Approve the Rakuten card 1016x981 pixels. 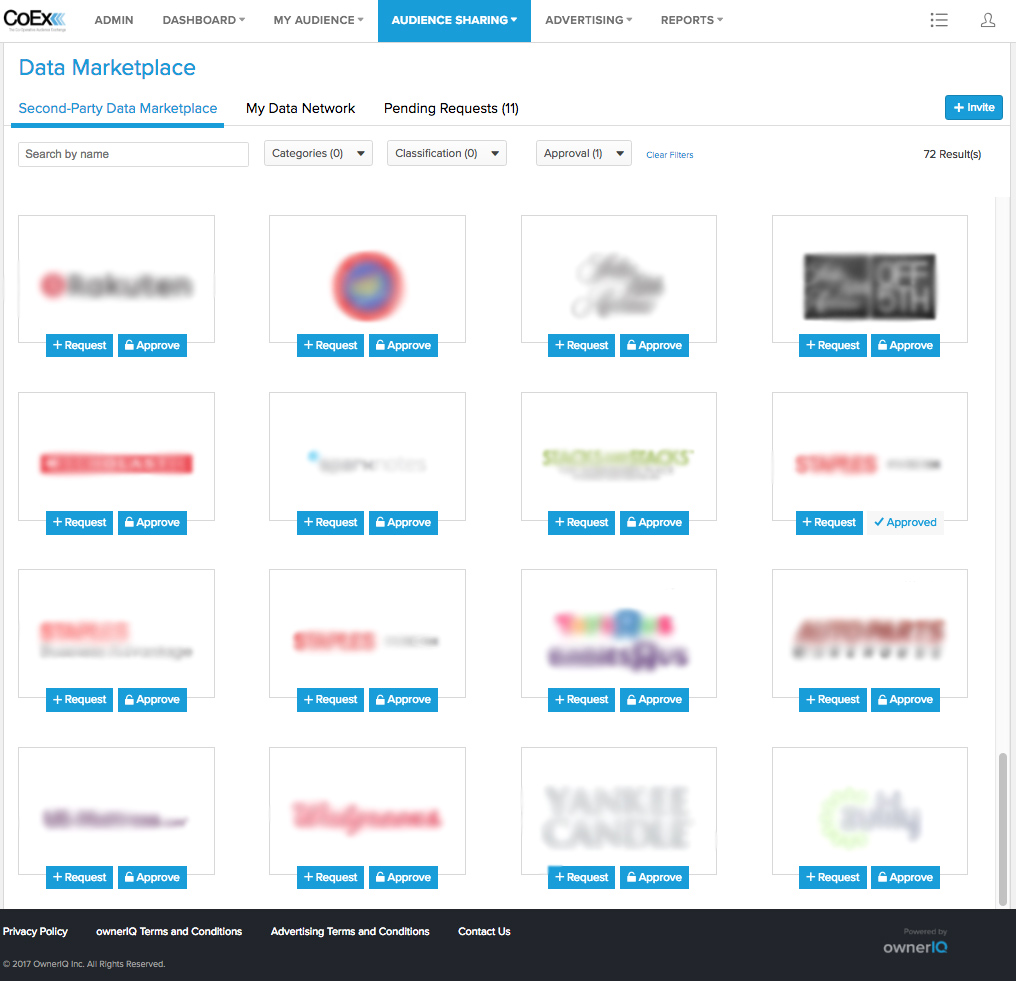pos(152,345)
